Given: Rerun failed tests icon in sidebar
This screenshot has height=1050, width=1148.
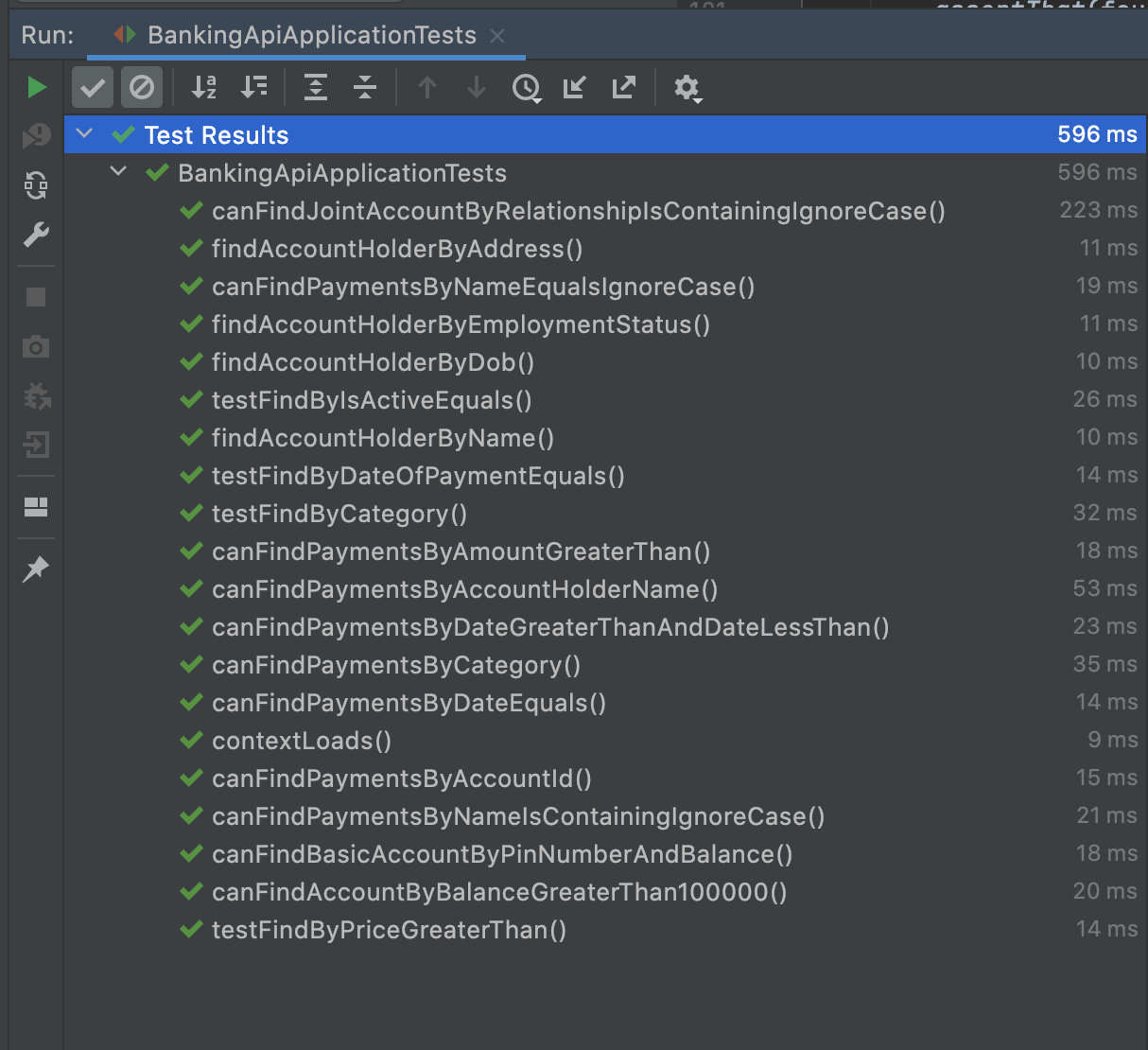Looking at the screenshot, I should coord(37,136).
